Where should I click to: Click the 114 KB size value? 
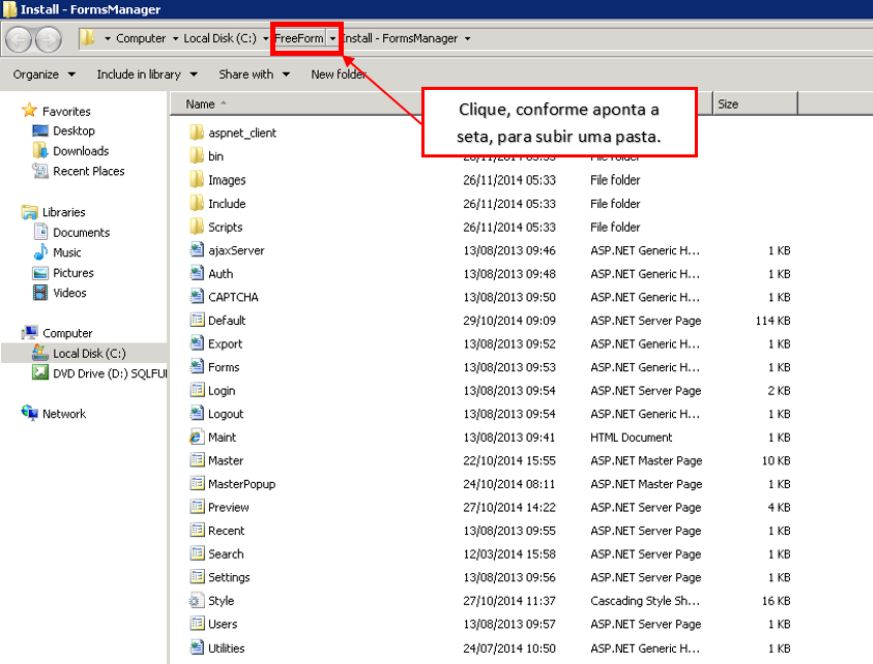[773, 321]
